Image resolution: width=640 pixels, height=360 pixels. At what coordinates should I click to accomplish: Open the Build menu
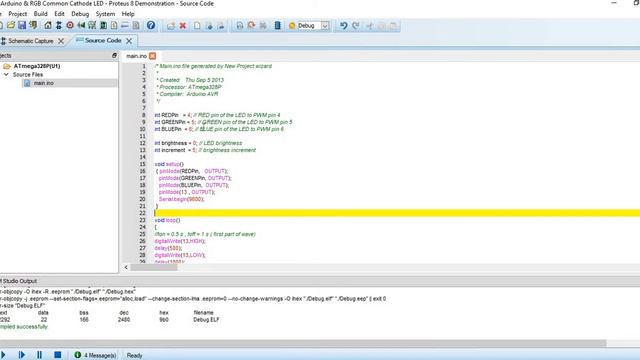[x=40, y=14]
